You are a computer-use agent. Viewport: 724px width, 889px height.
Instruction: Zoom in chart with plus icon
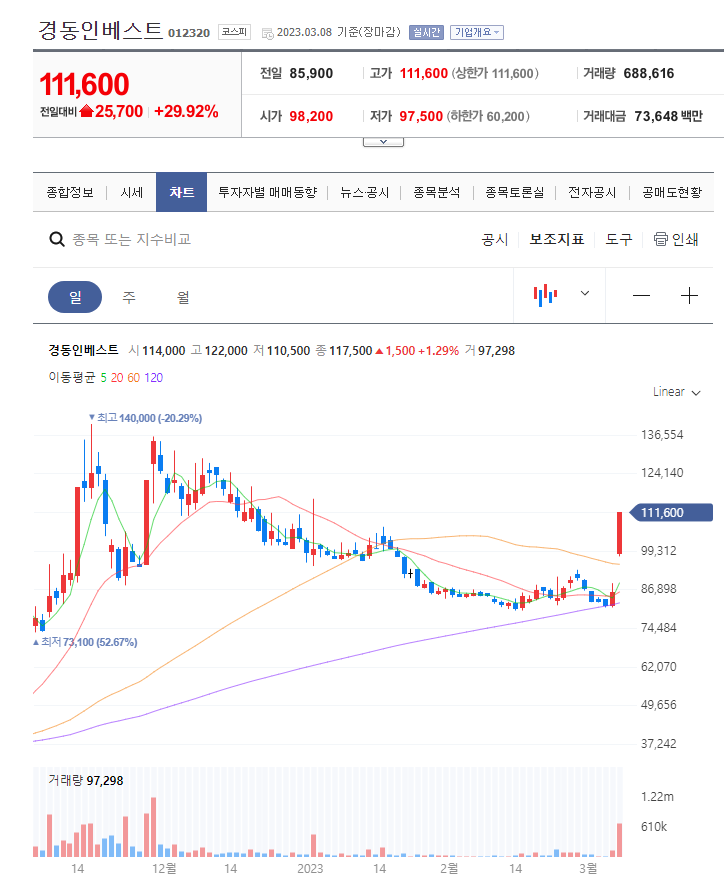689,295
